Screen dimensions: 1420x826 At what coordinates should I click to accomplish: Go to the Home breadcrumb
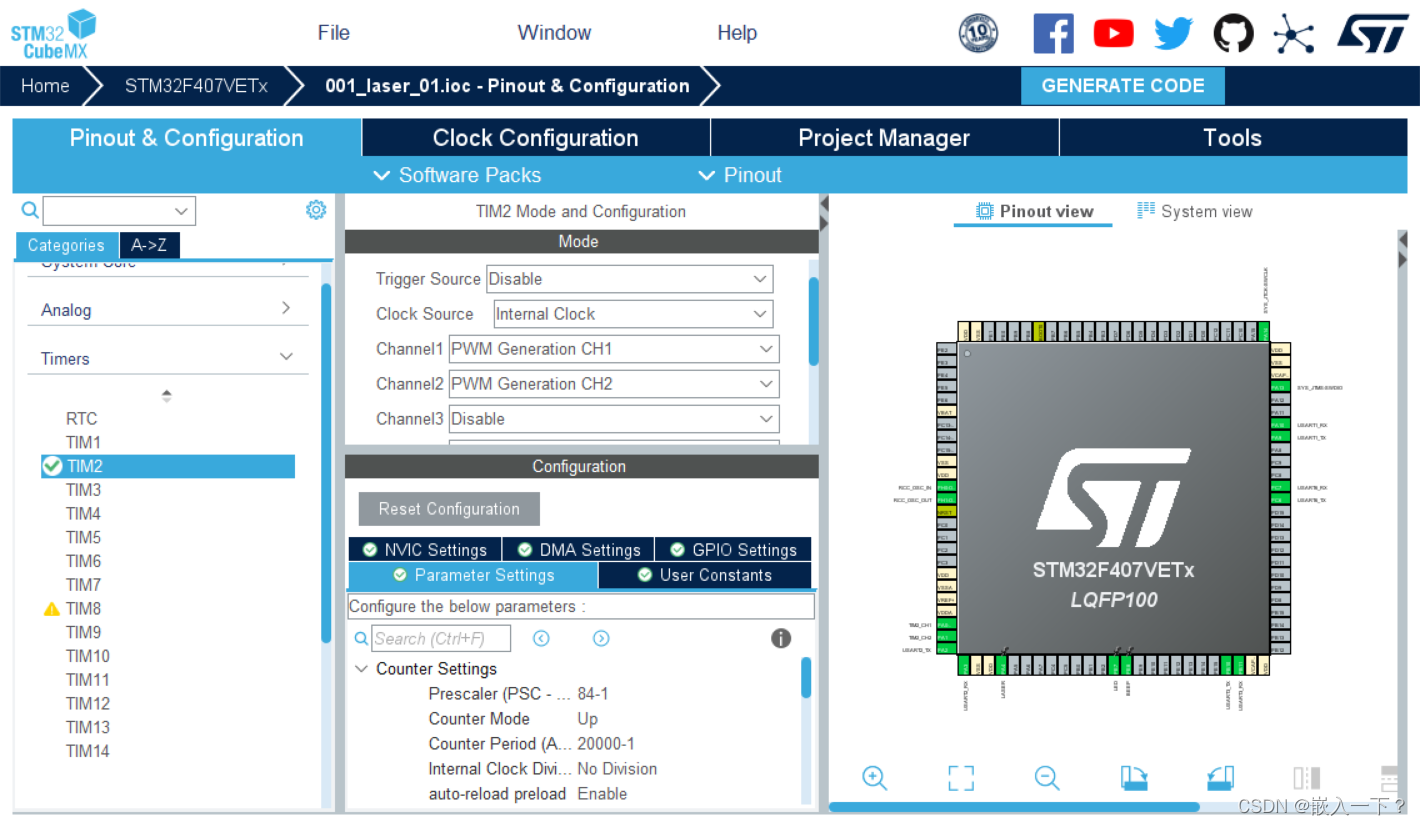coord(45,86)
